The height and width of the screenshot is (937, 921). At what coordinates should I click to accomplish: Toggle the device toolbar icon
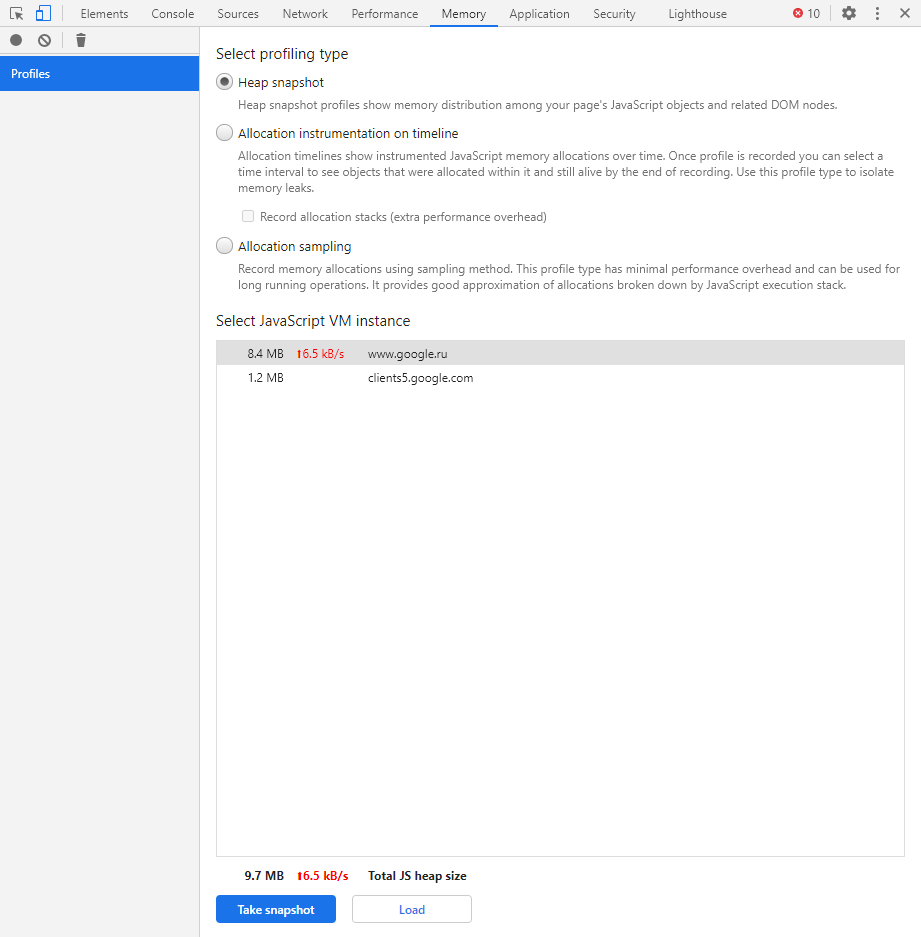[x=43, y=14]
